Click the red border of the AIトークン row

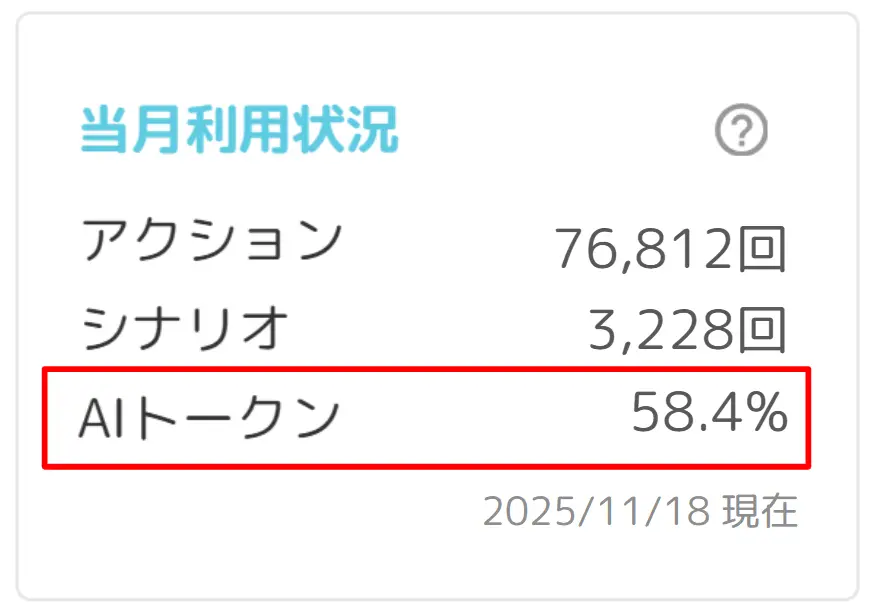coord(426,369)
